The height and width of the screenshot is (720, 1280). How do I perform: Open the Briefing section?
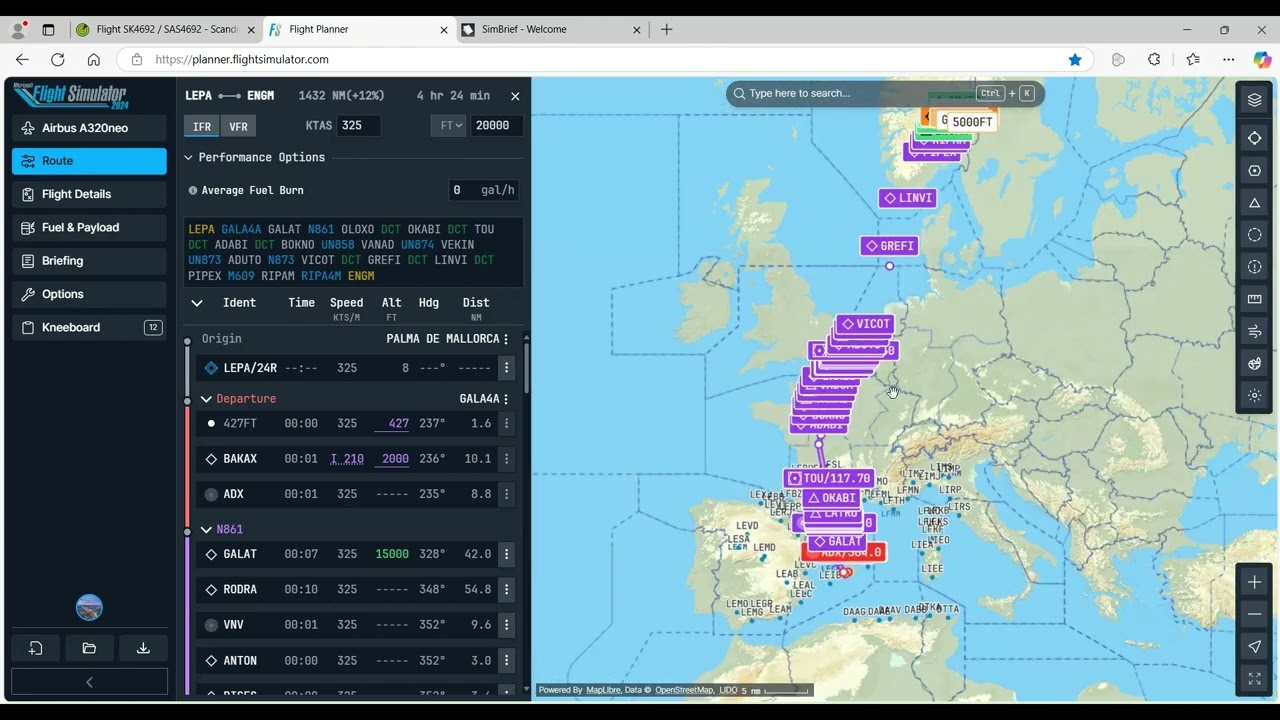(89, 261)
